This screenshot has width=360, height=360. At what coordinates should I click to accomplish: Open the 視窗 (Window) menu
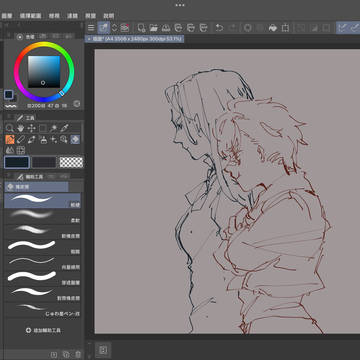point(90,16)
